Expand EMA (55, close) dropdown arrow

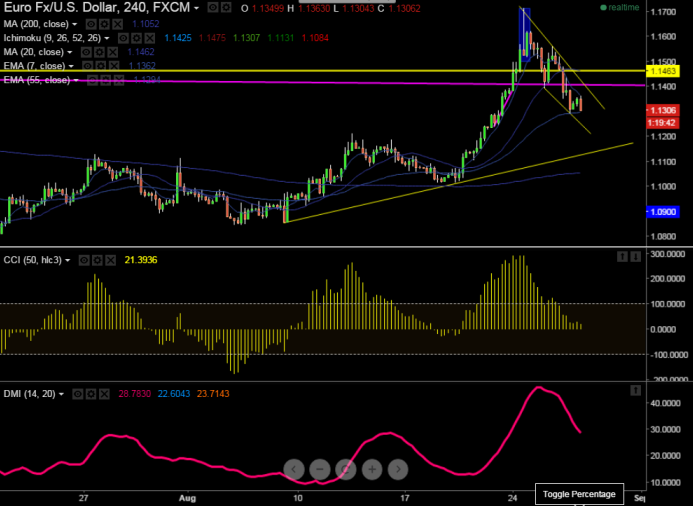coord(76,80)
